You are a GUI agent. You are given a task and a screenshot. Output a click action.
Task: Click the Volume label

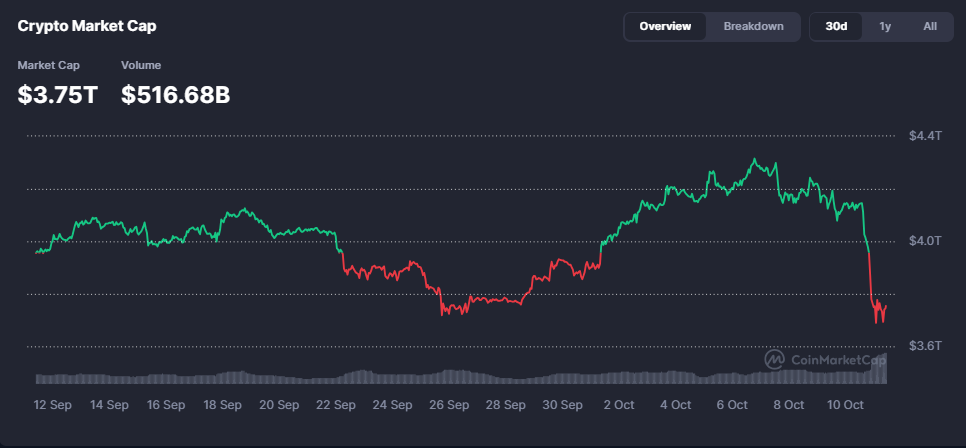tap(141, 65)
